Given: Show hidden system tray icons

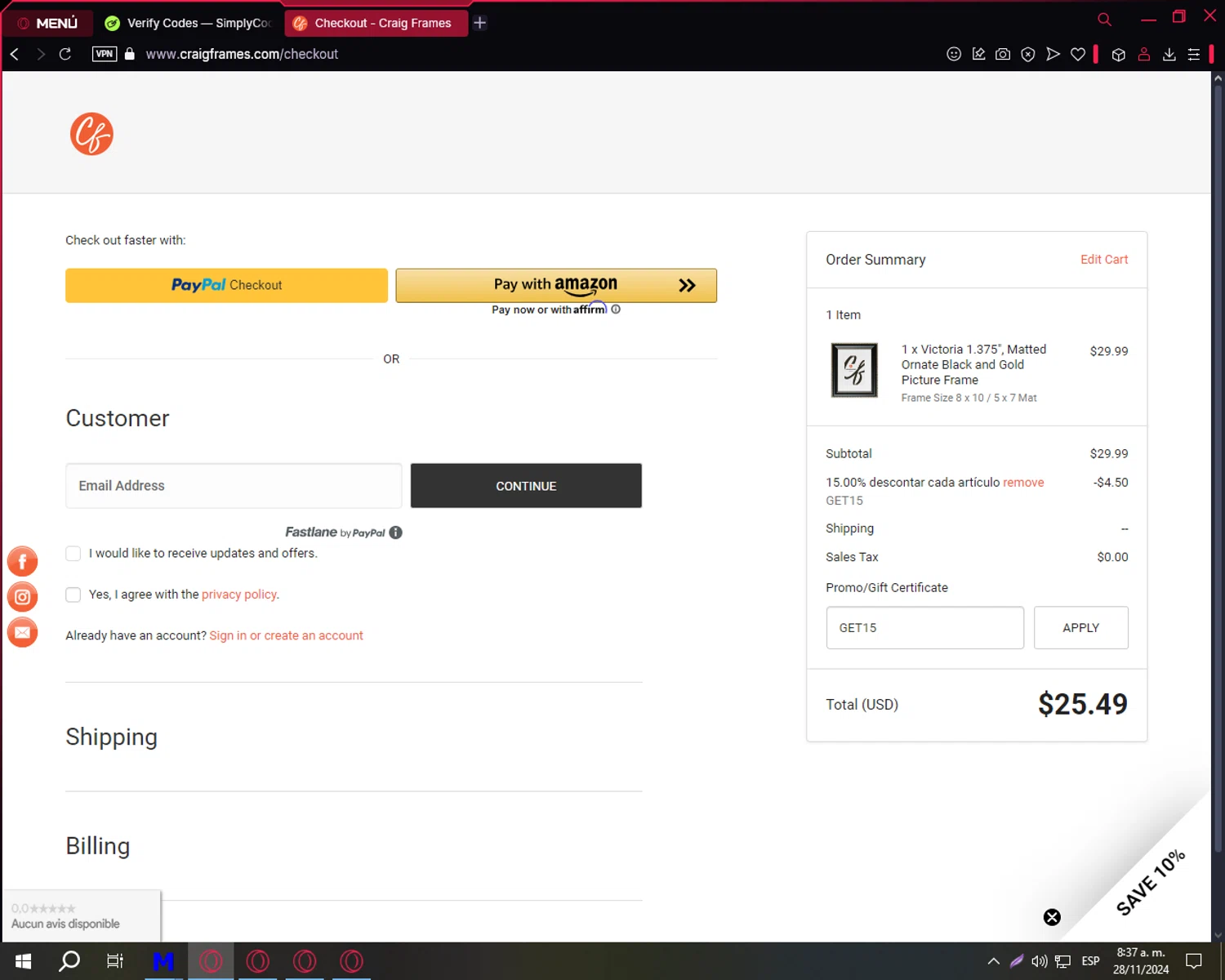Looking at the screenshot, I should [993, 961].
